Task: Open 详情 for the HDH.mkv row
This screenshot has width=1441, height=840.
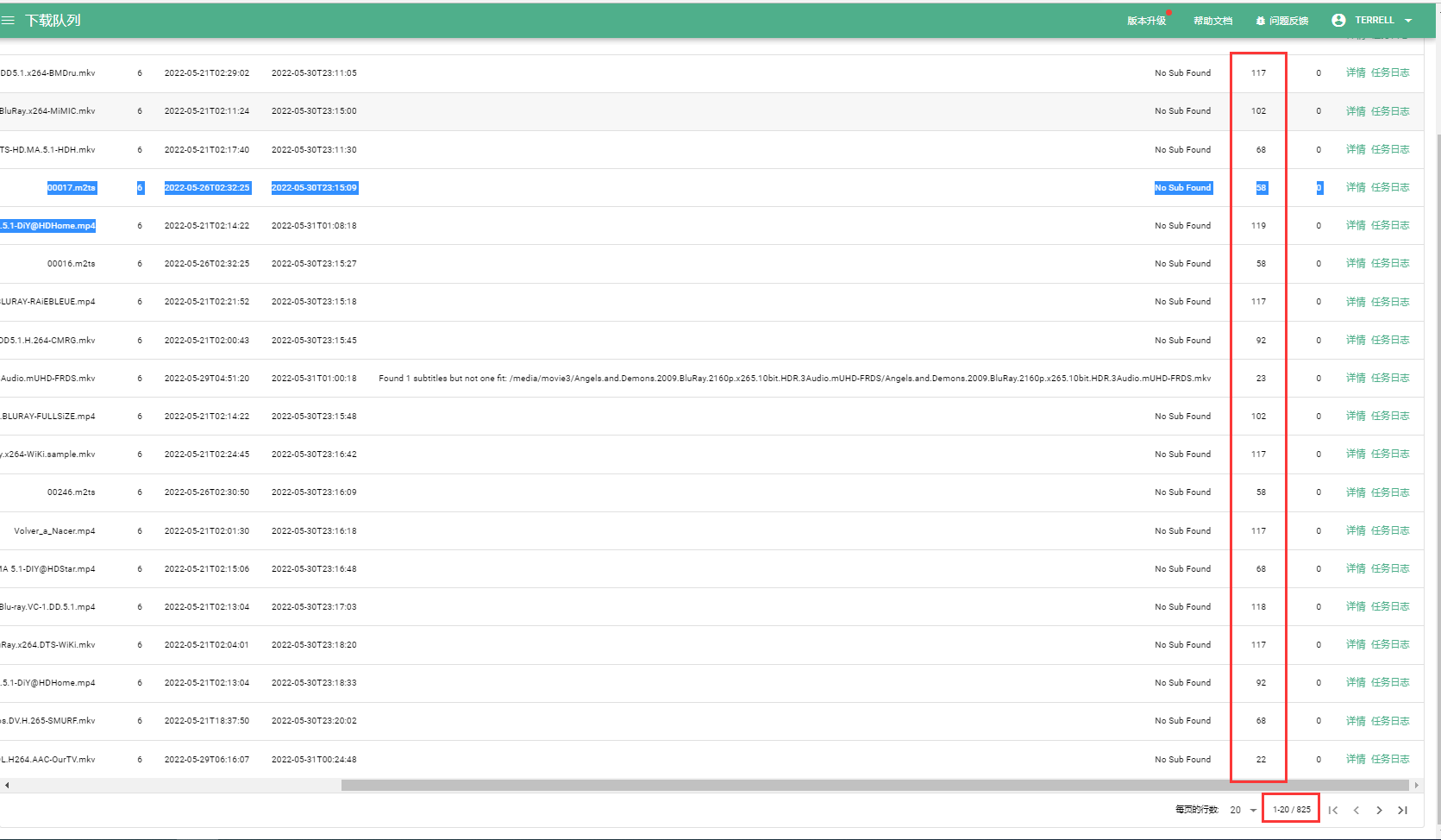Action: [1356, 149]
